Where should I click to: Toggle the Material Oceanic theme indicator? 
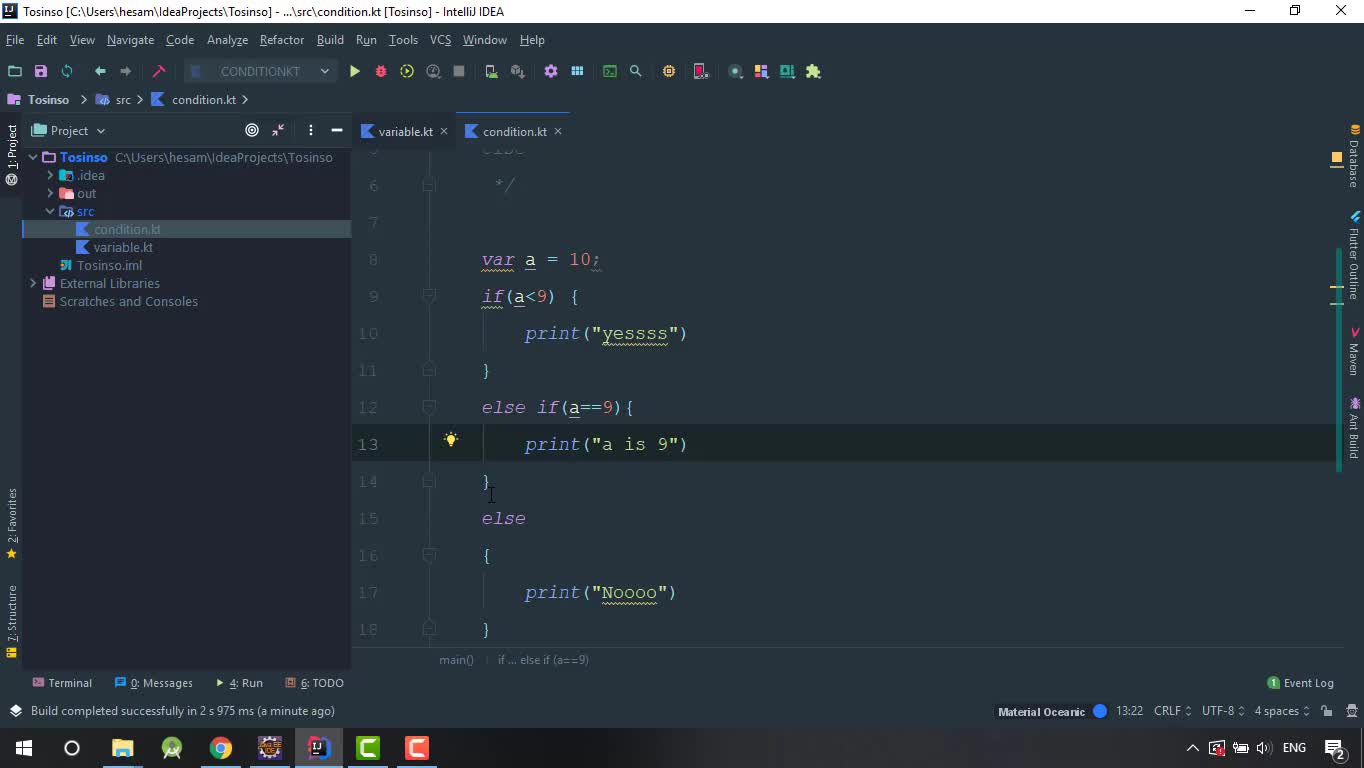pos(1100,711)
